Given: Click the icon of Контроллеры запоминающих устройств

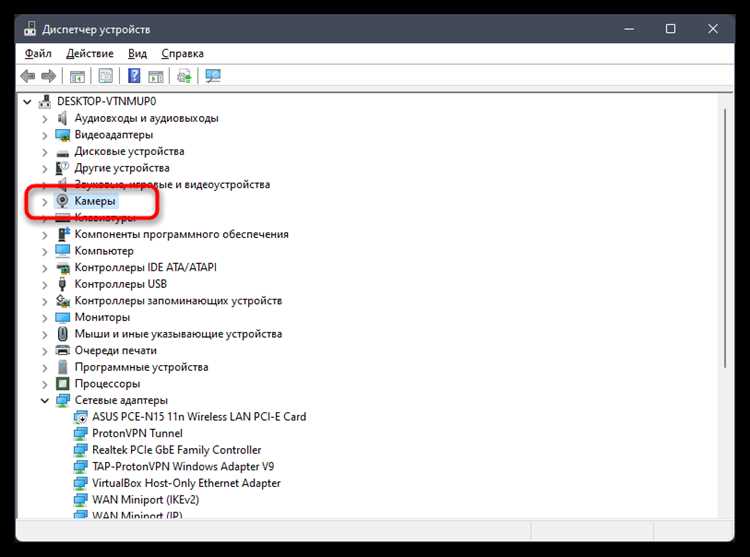Looking at the screenshot, I should pos(63,301).
